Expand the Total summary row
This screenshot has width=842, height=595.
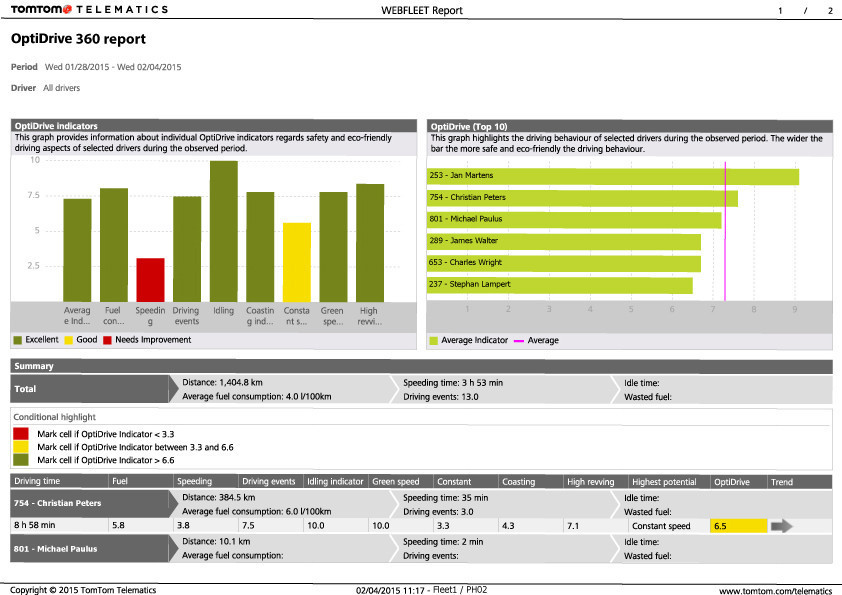(90, 389)
